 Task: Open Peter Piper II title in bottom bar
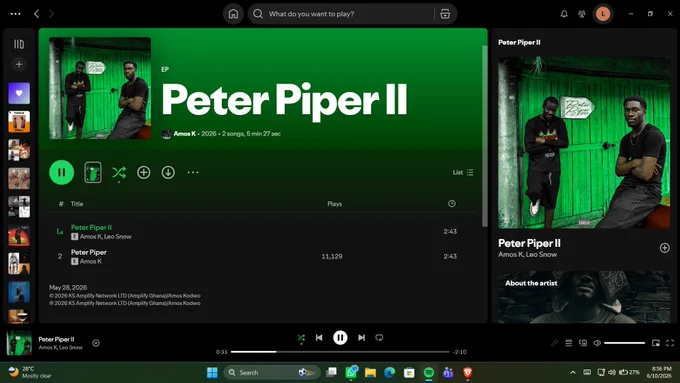[56, 339]
